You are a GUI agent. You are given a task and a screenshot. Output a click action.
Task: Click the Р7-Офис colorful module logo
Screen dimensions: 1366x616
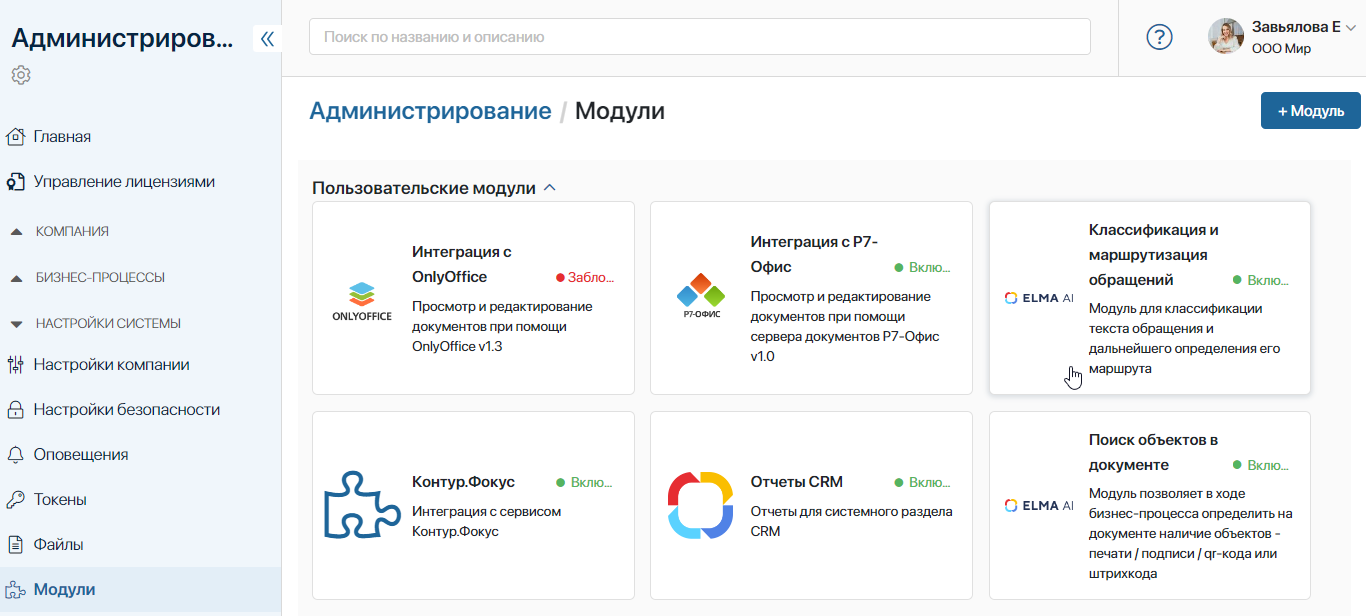point(699,295)
